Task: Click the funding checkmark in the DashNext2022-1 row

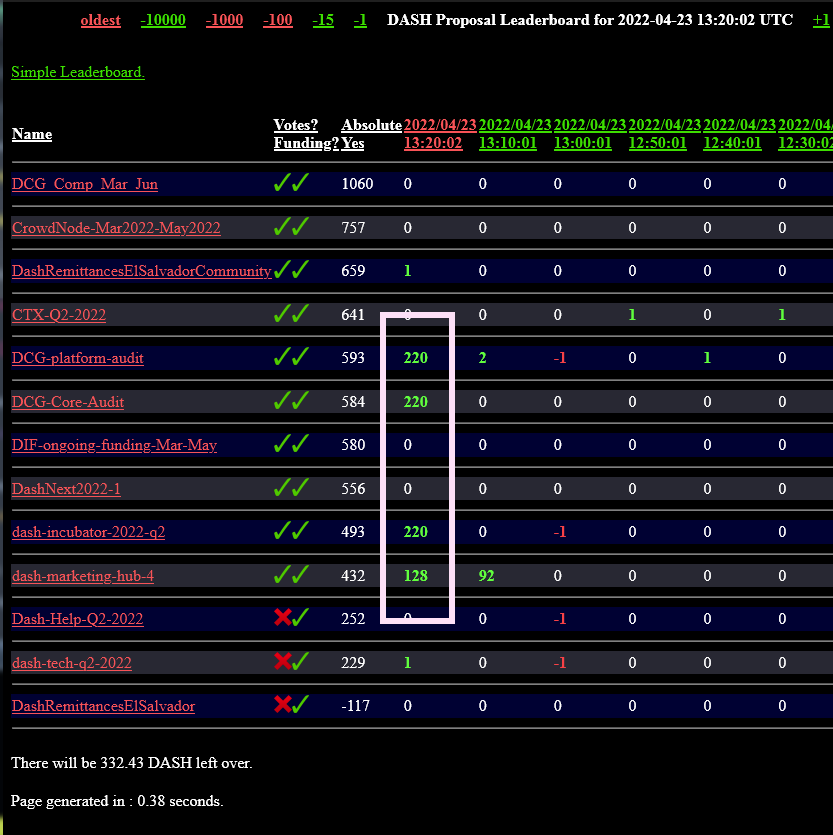Action: click(x=300, y=487)
